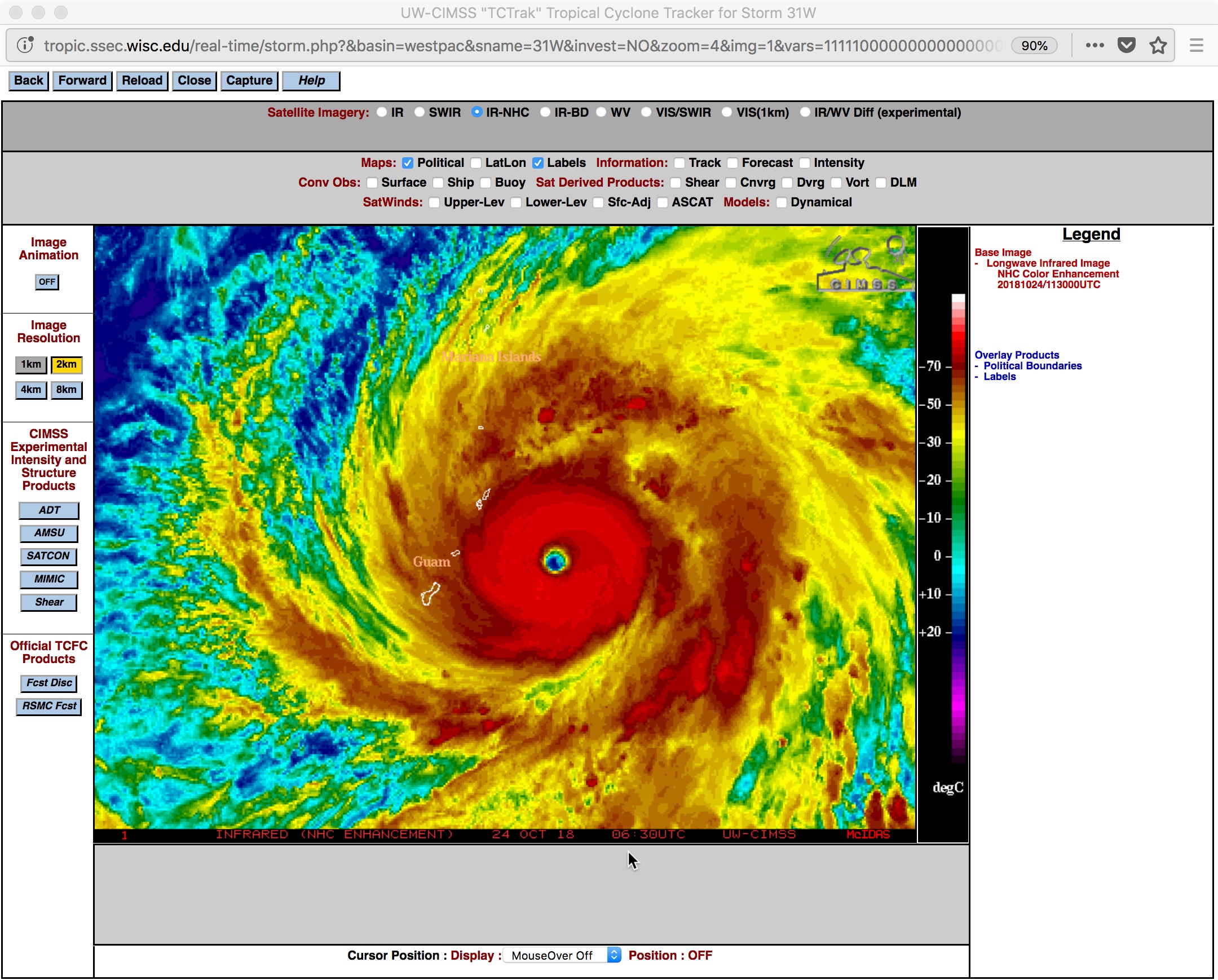Enable Lower-Lev satellite winds
This screenshot has width=1218, height=980.
[x=516, y=202]
